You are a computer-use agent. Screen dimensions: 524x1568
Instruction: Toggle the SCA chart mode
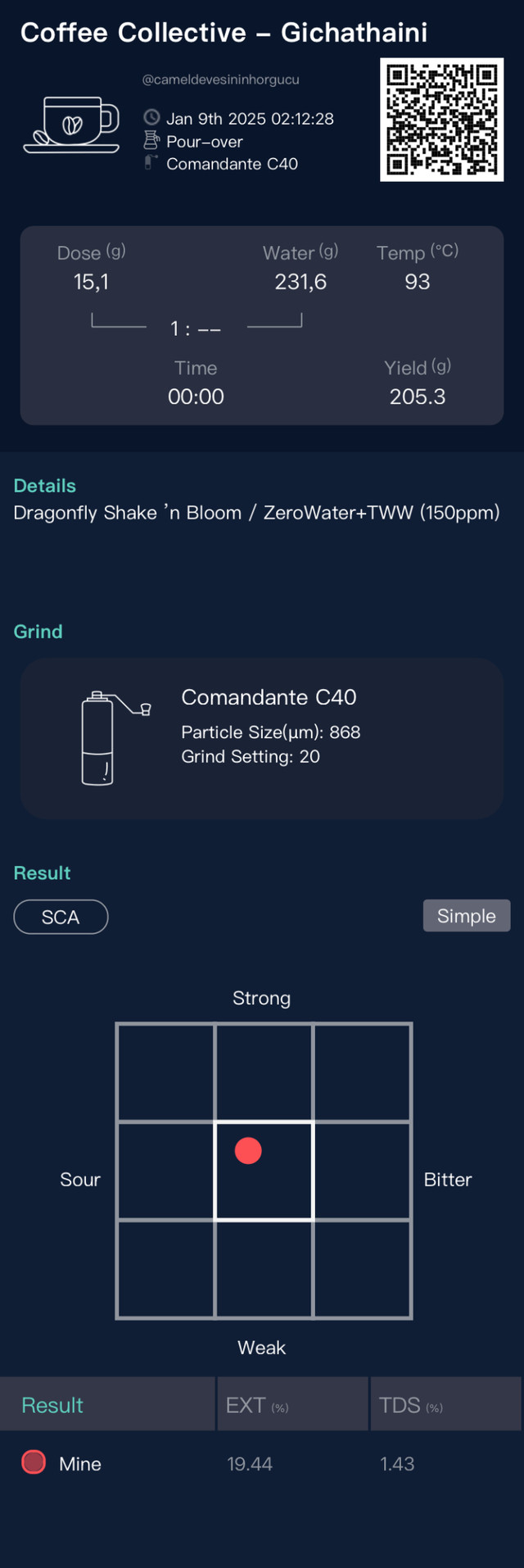(61, 917)
